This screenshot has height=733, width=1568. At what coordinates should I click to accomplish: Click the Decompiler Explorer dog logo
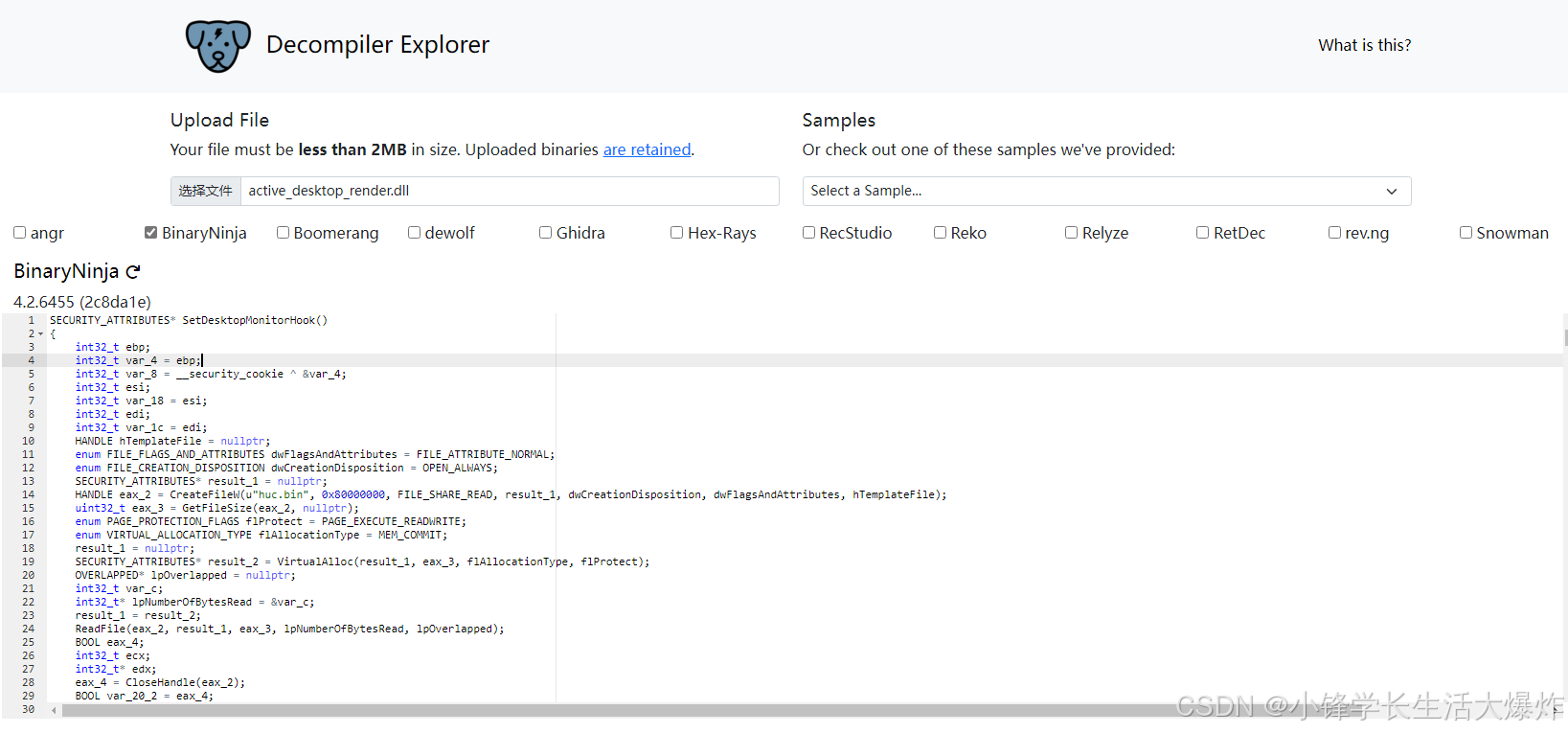[x=218, y=45]
